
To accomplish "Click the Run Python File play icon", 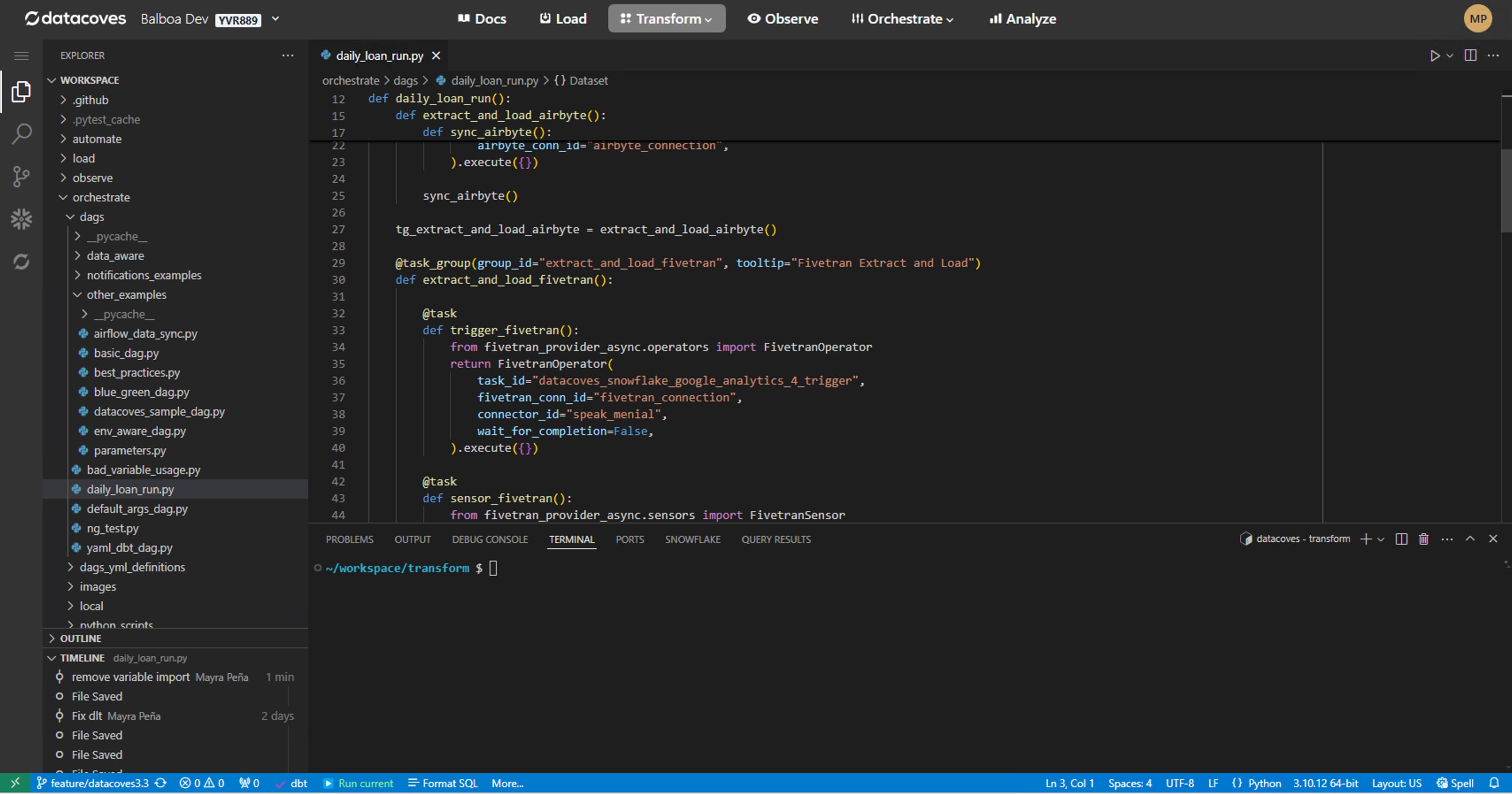I will [x=1435, y=56].
